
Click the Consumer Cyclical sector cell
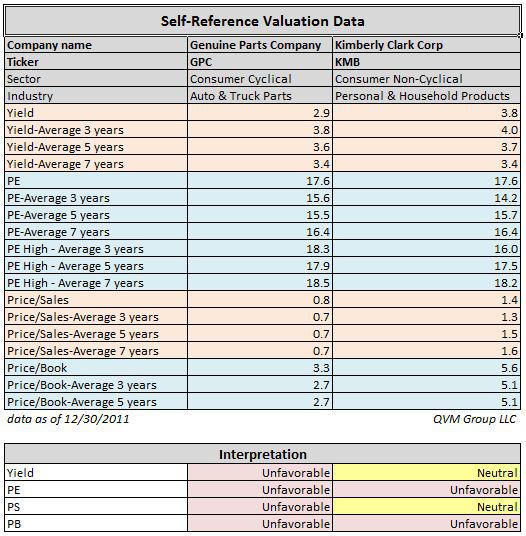[260, 79]
